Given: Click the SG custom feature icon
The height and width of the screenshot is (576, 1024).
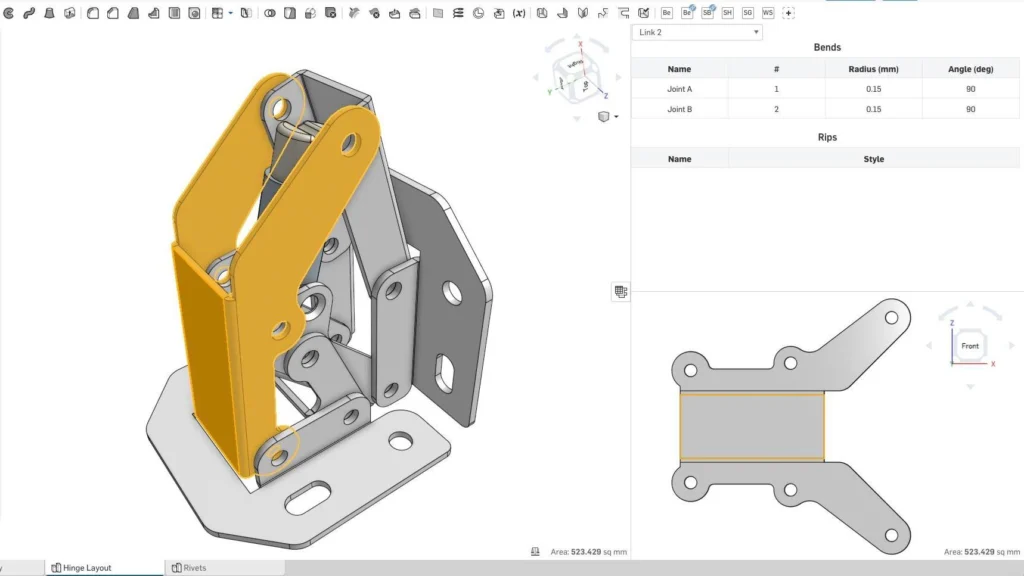Looking at the screenshot, I should [x=747, y=13].
